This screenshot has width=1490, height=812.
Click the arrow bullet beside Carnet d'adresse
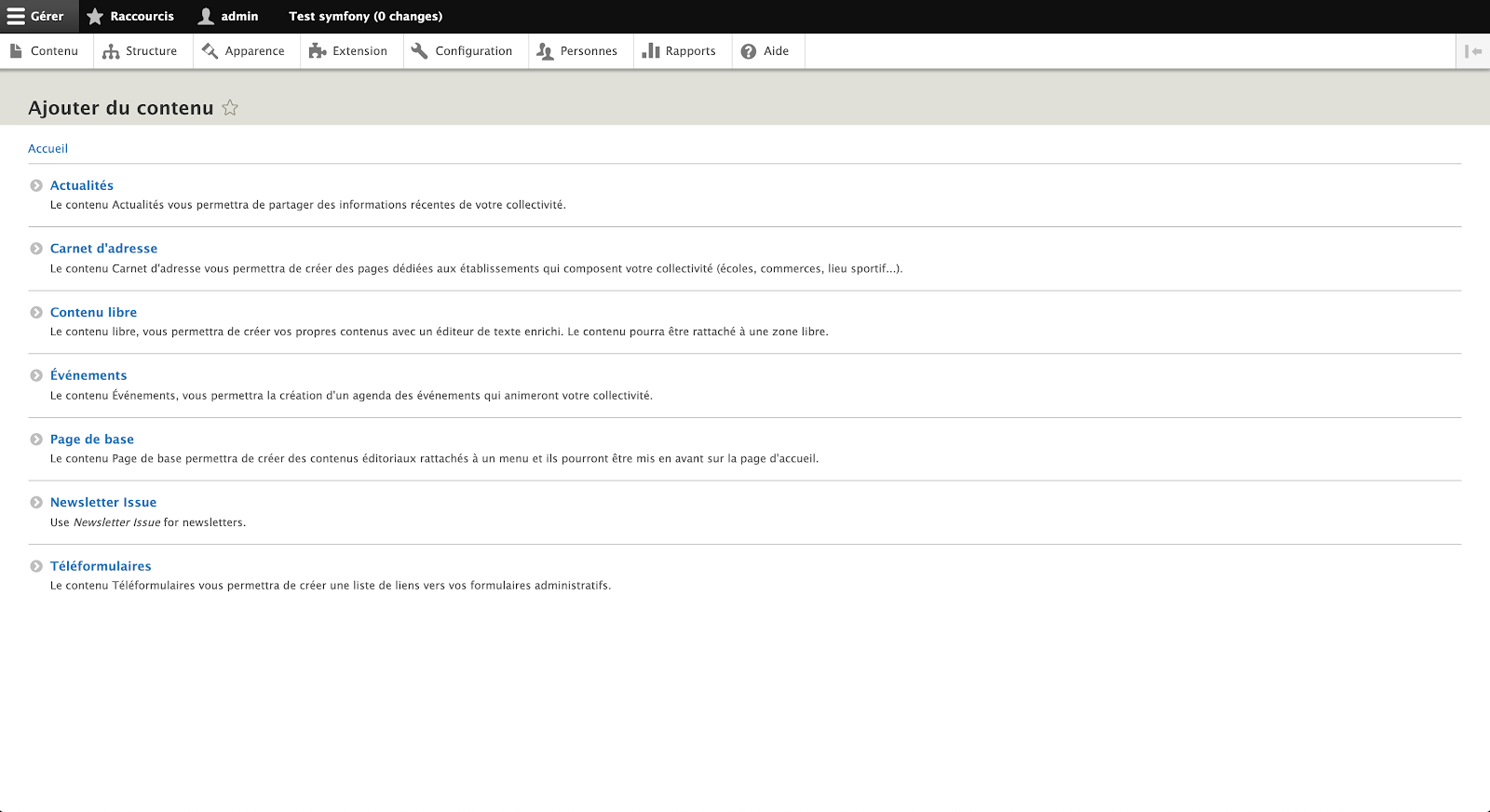point(36,249)
